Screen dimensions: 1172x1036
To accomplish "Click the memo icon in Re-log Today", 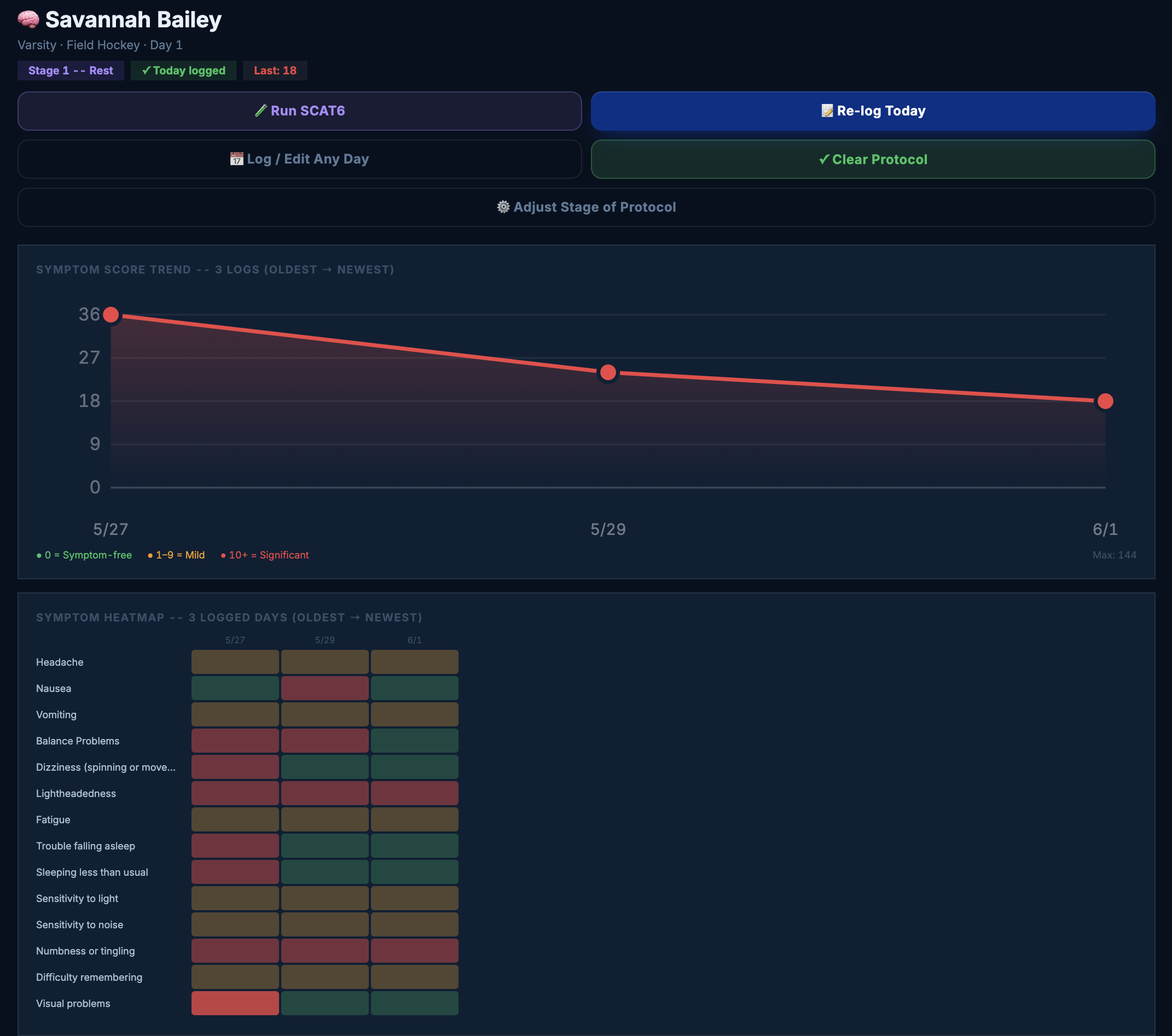I will point(827,110).
